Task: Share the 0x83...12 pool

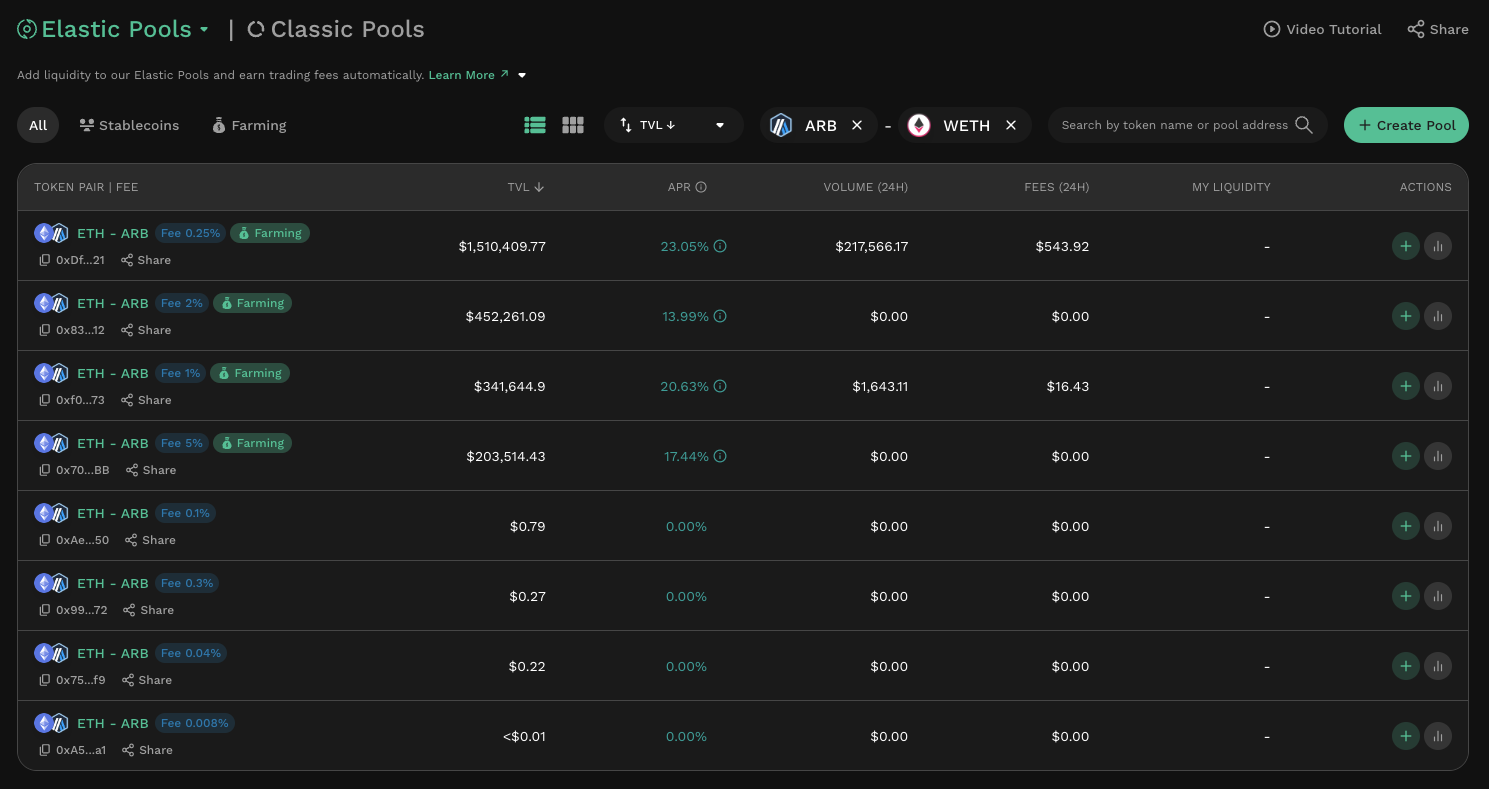Action: click(x=146, y=330)
